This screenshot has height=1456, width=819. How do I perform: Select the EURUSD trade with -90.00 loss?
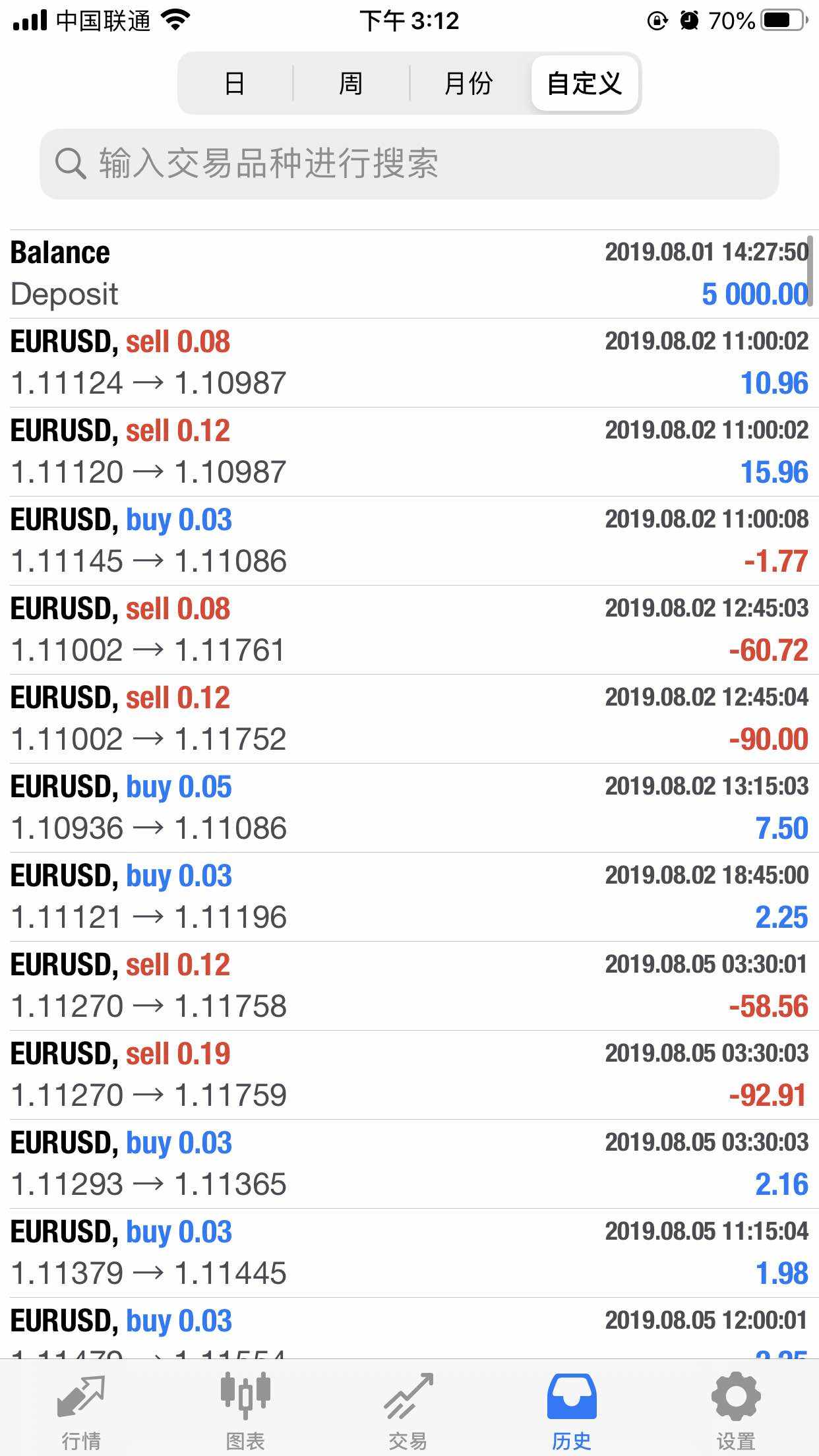(x=409, y=719)
